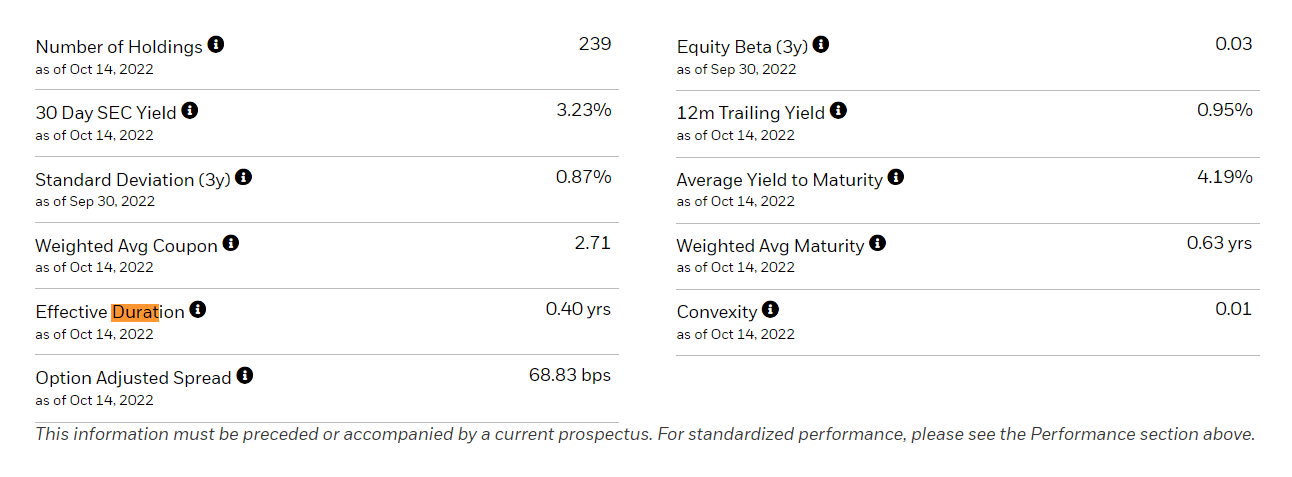Click the Weighted Avg Maturity info icon
Viewport: 1292px width, 477px height.
(877, 243)
